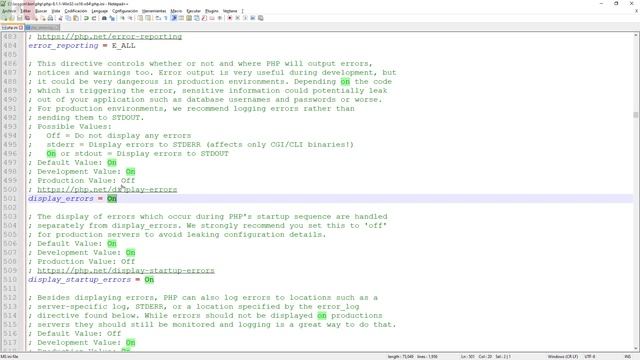Screen dimensions: 640x360
Task: Follow the php.net/display-errors link
Action: pyautogui.click(x=107, y=189)
